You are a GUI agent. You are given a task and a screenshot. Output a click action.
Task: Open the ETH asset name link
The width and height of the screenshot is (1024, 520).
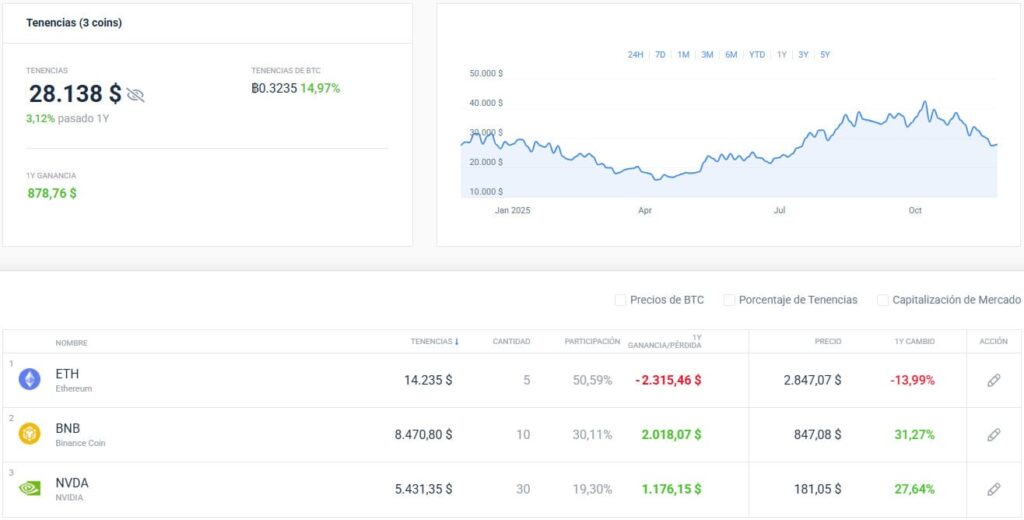click(67, 374)
